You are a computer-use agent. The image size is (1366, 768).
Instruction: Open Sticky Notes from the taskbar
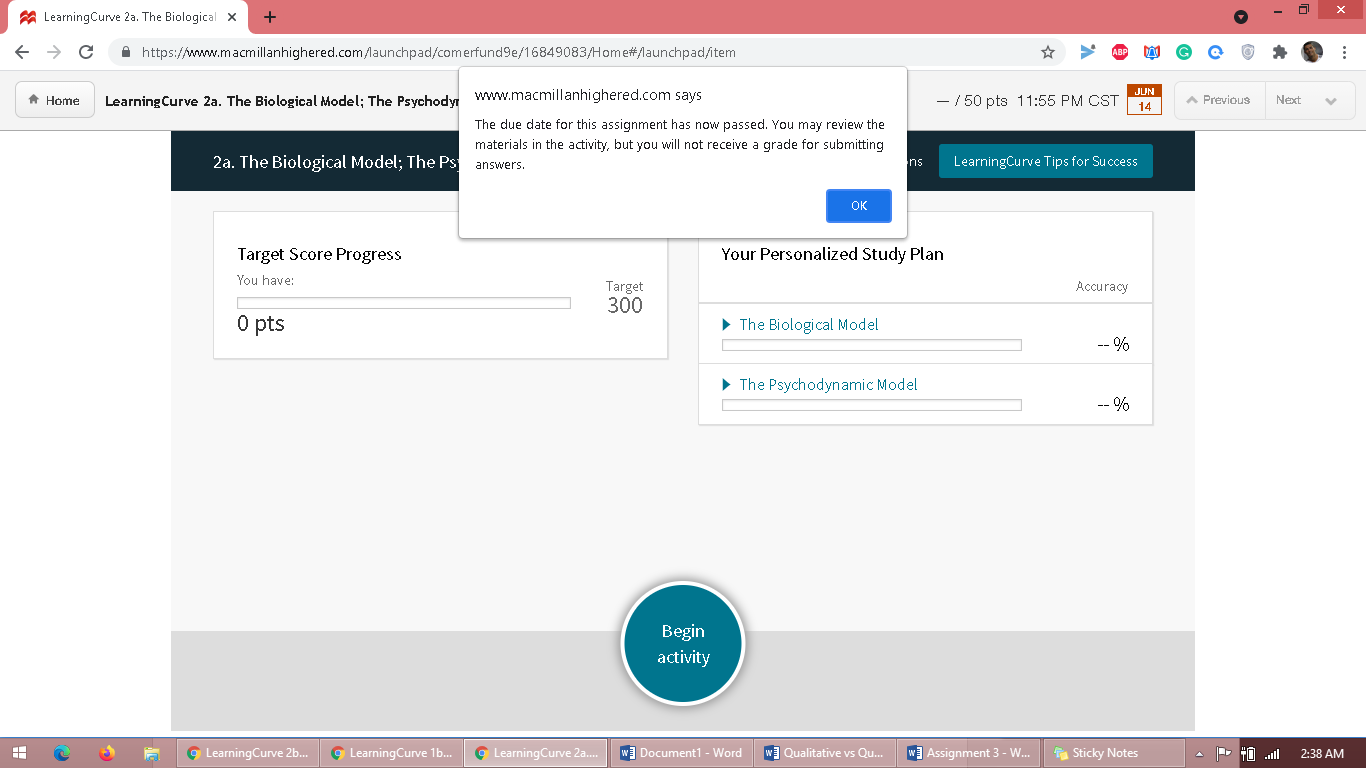click(1096, 753)
